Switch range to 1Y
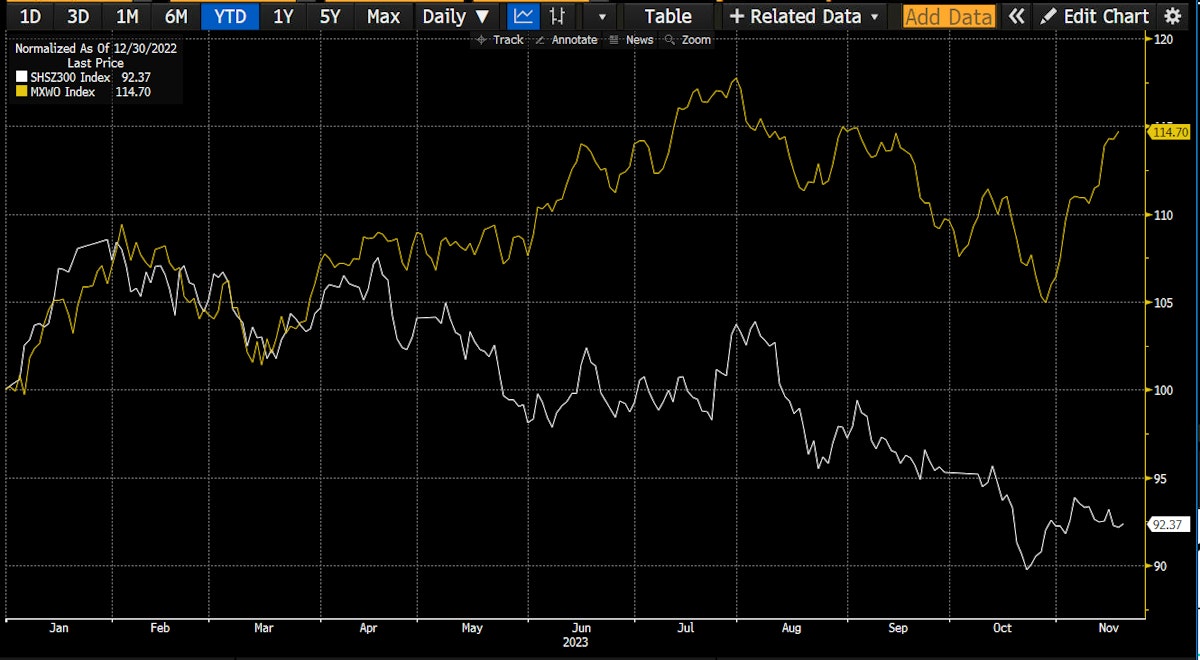 (x=283, y=16)
